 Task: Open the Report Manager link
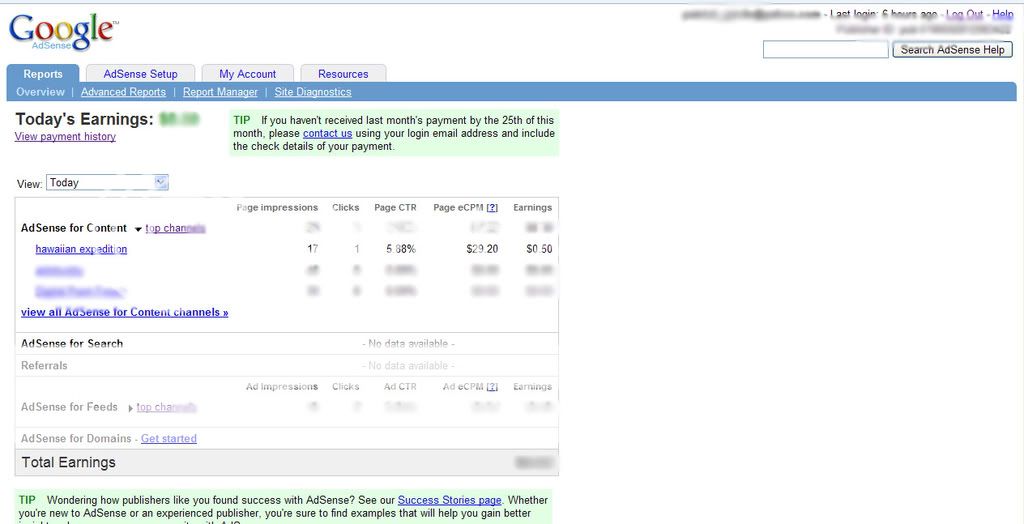click(220, 92)
